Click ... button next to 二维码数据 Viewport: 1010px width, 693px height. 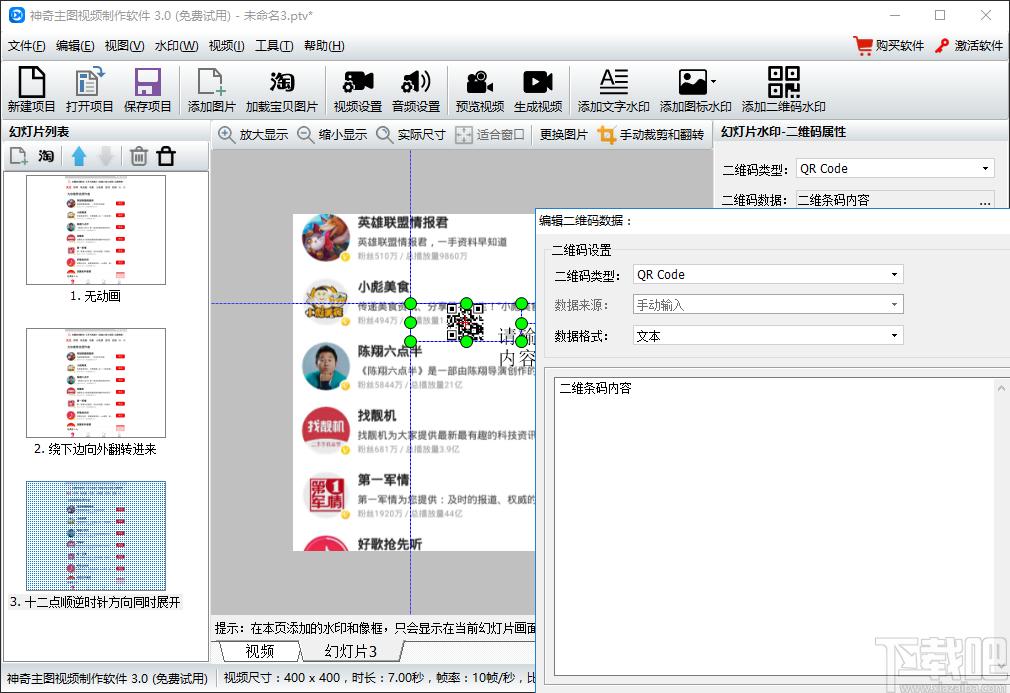pyautogui.click(x=985, y=201)
